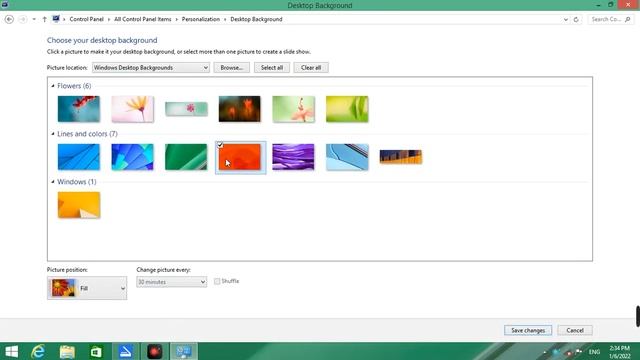Open the Picture position Fill dropdown

click(x=87, y=288)
